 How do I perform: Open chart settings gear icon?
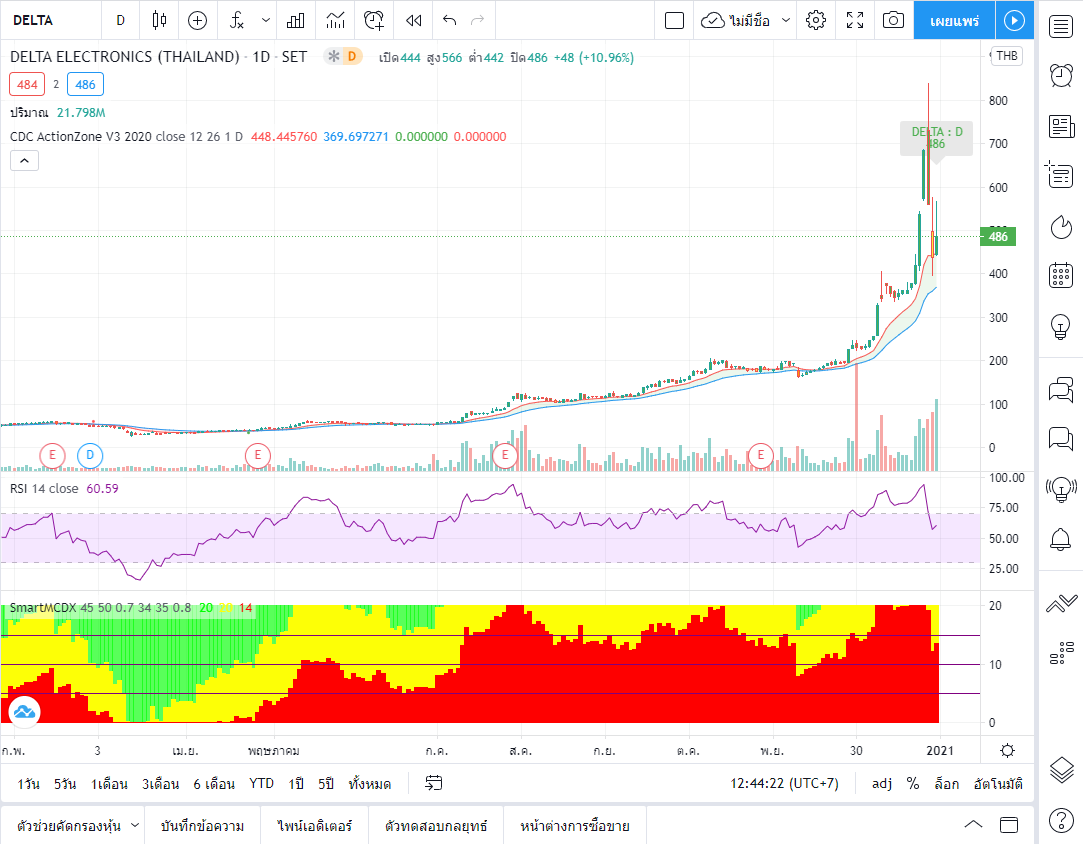click(816, 20)
